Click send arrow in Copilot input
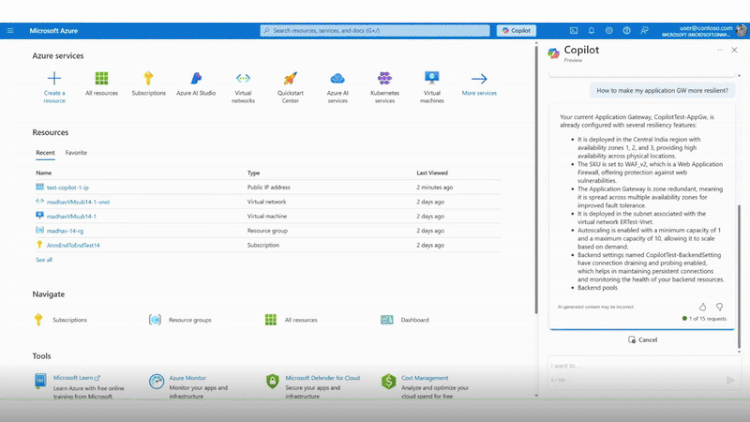The width and height of the screenshot is (750, 422). click(730, 380)
